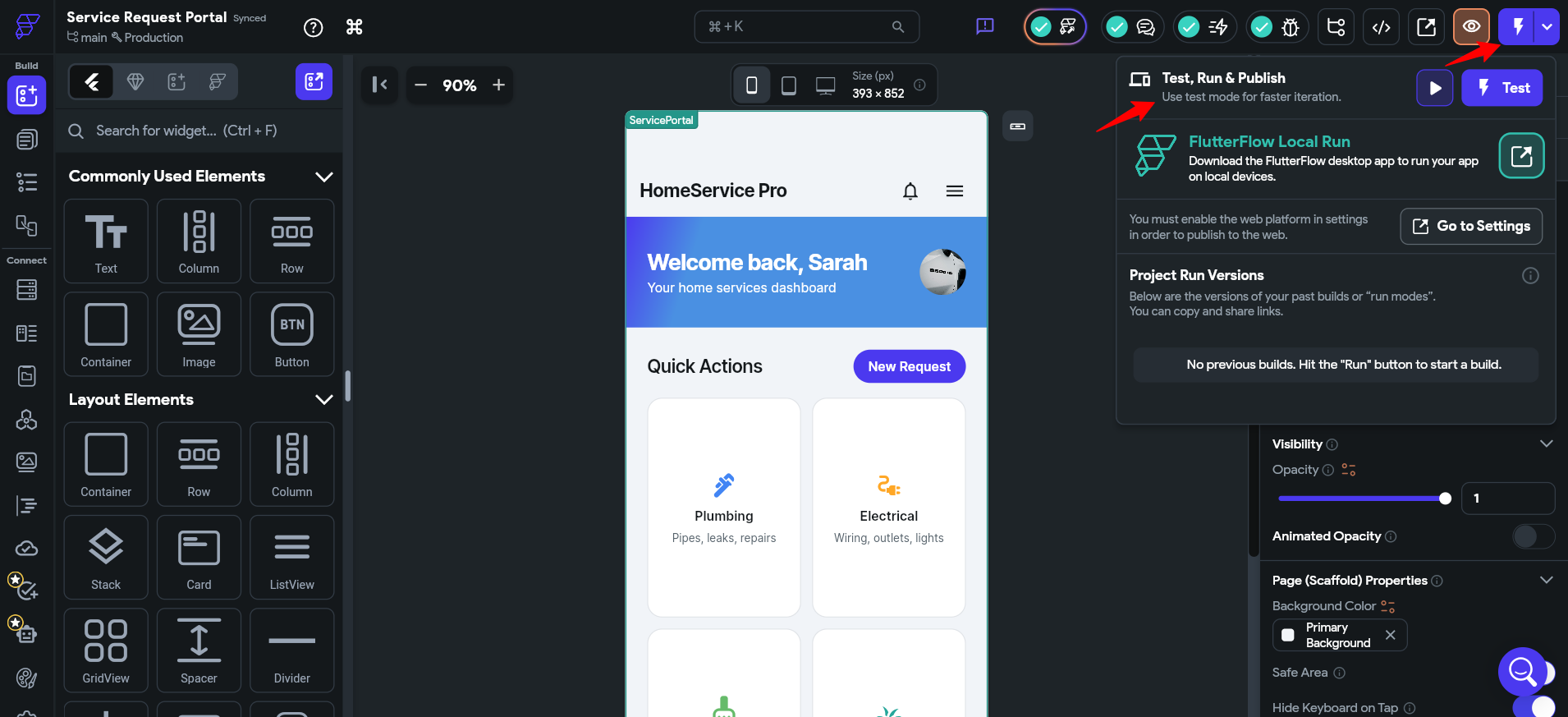Open the branching icon in top toolbar

click(1336, 27)
